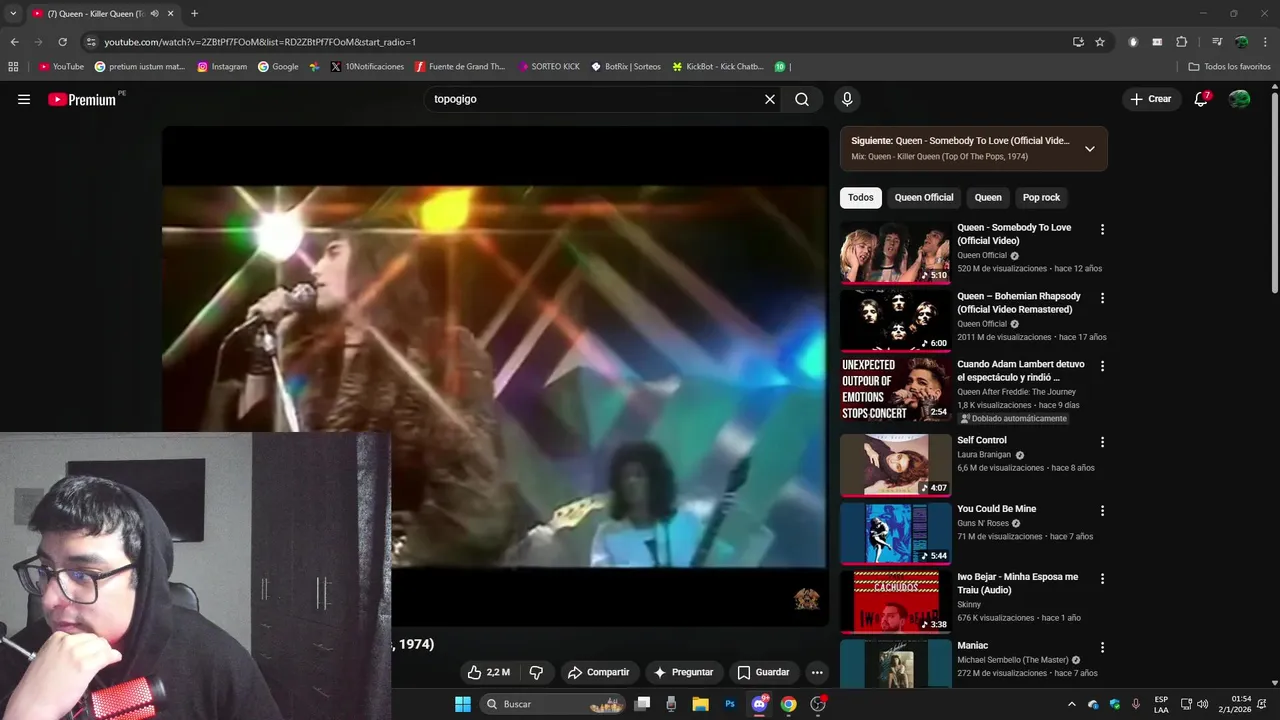Open options for Maniac video

1102,647
